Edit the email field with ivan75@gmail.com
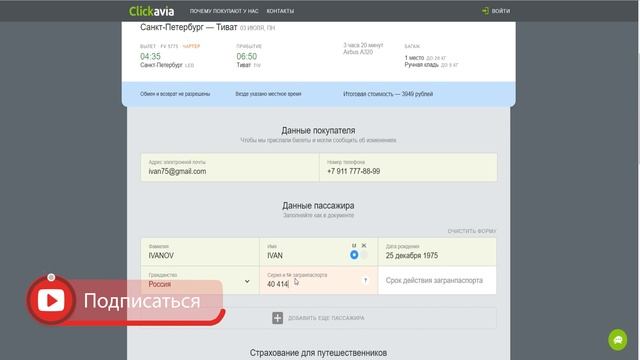Screen dimensions: 640x360 230,167
